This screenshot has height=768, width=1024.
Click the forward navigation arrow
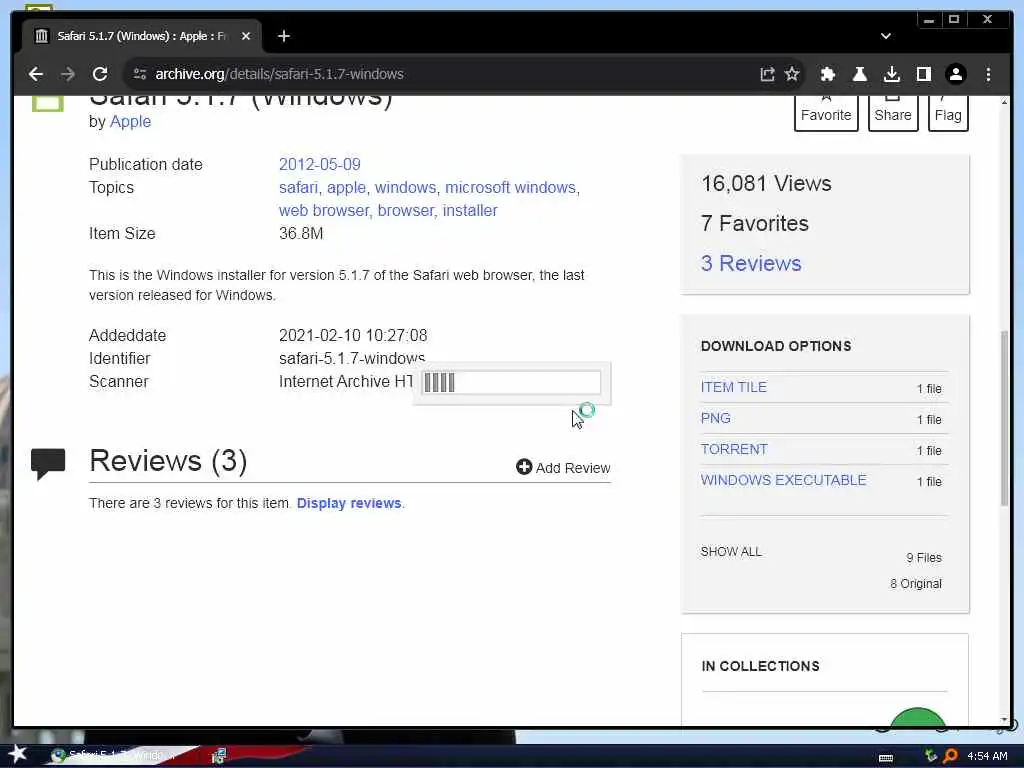coord(68,74)
